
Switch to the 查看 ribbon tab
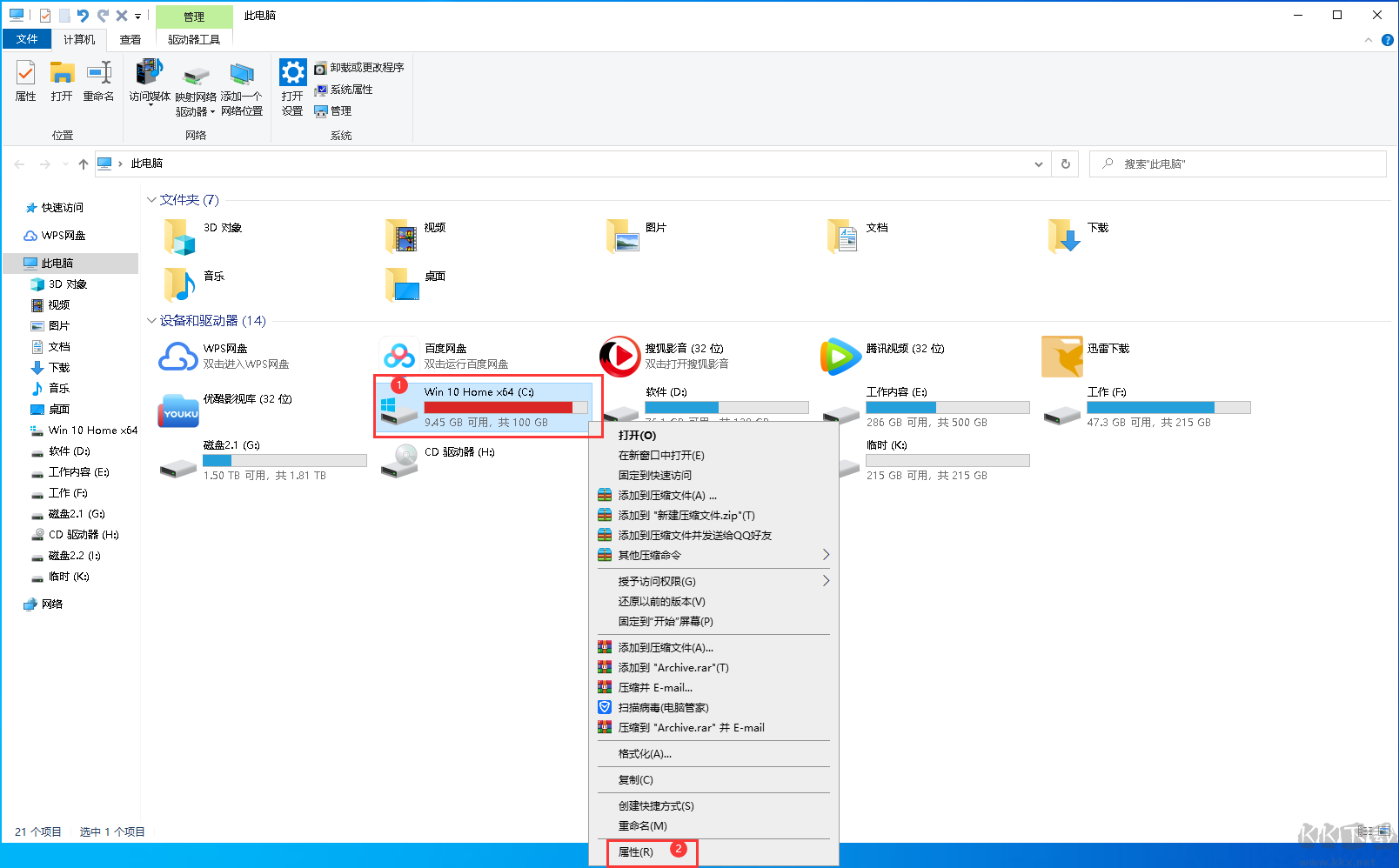[x=130, y=38]
